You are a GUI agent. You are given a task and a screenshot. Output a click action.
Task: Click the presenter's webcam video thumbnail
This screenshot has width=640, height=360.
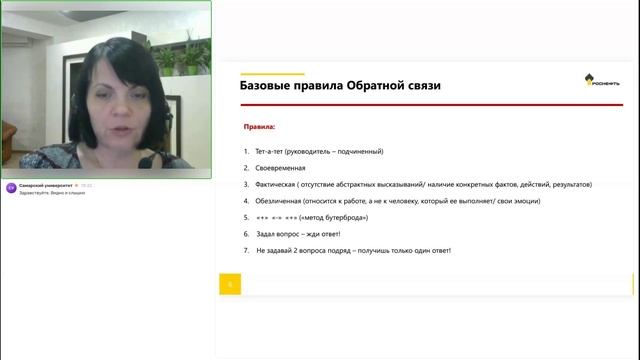[106, 89]
